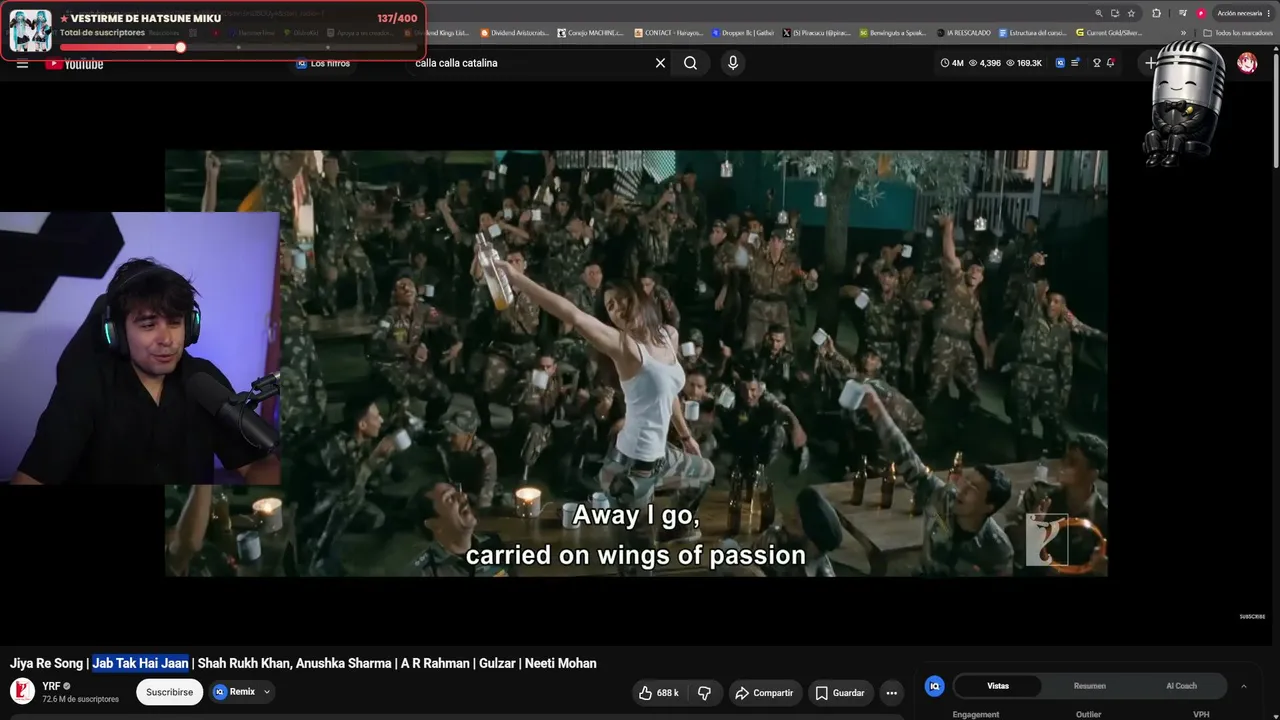Open 'Dividend Aristocrats' bookmark

tap(515, 33)
